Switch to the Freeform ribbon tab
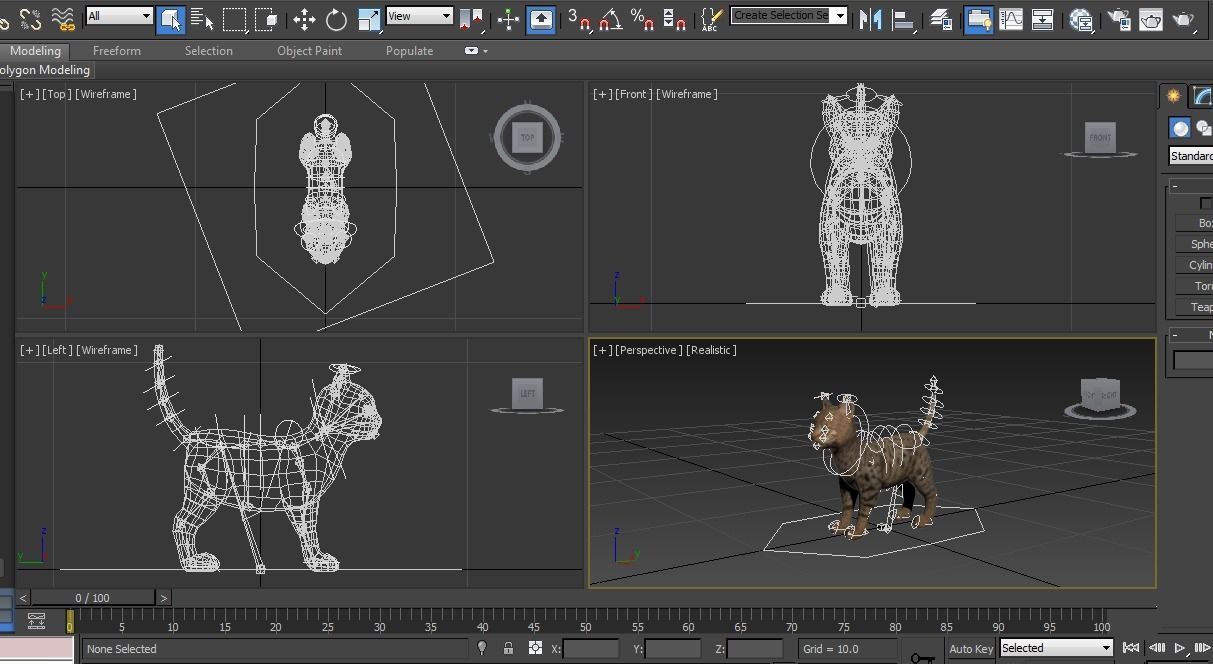Screen dimensions: 1213x664 pyautogui.click(x=117, y=51)
